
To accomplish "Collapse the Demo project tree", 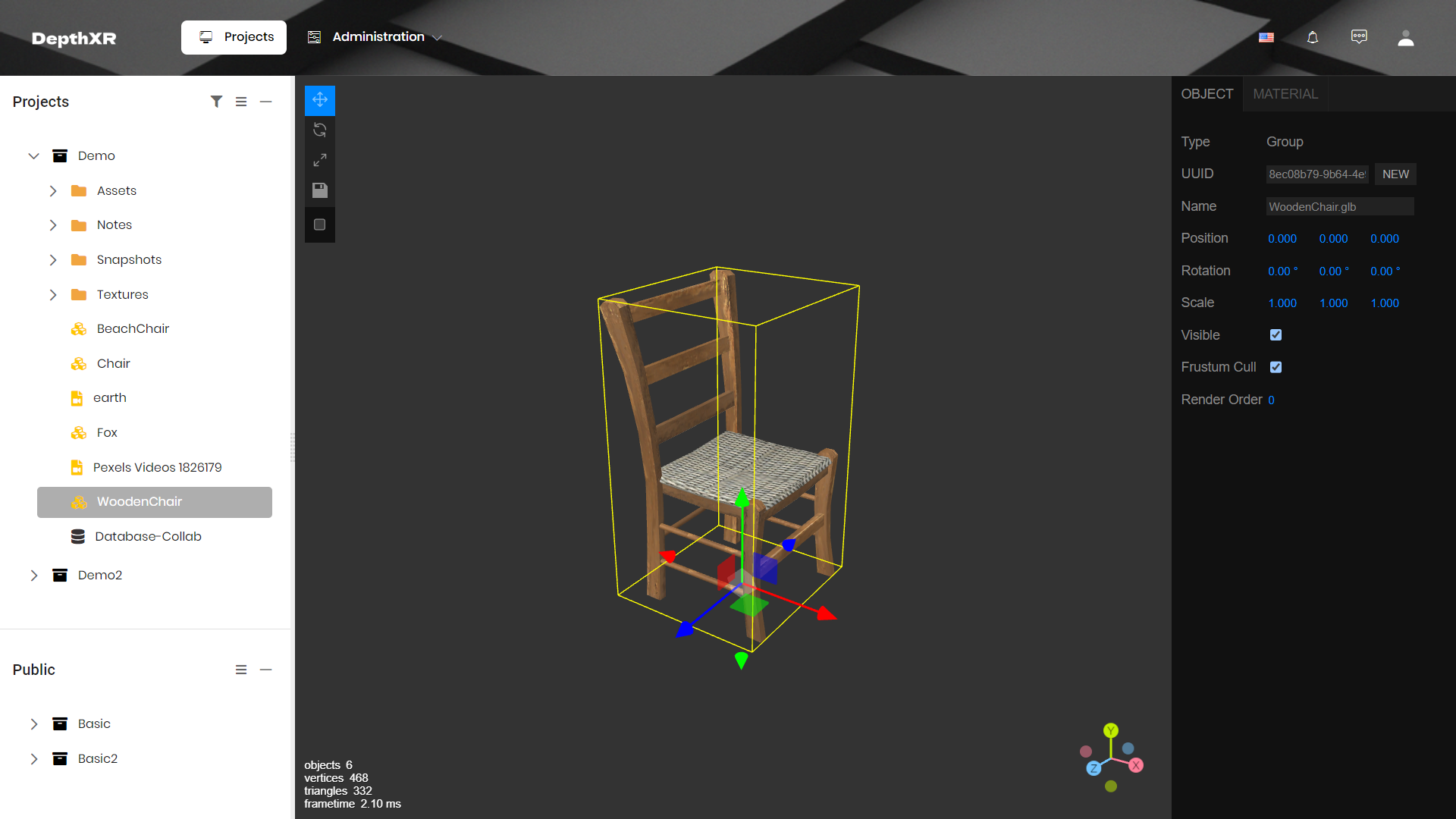I will coord(34,156).
